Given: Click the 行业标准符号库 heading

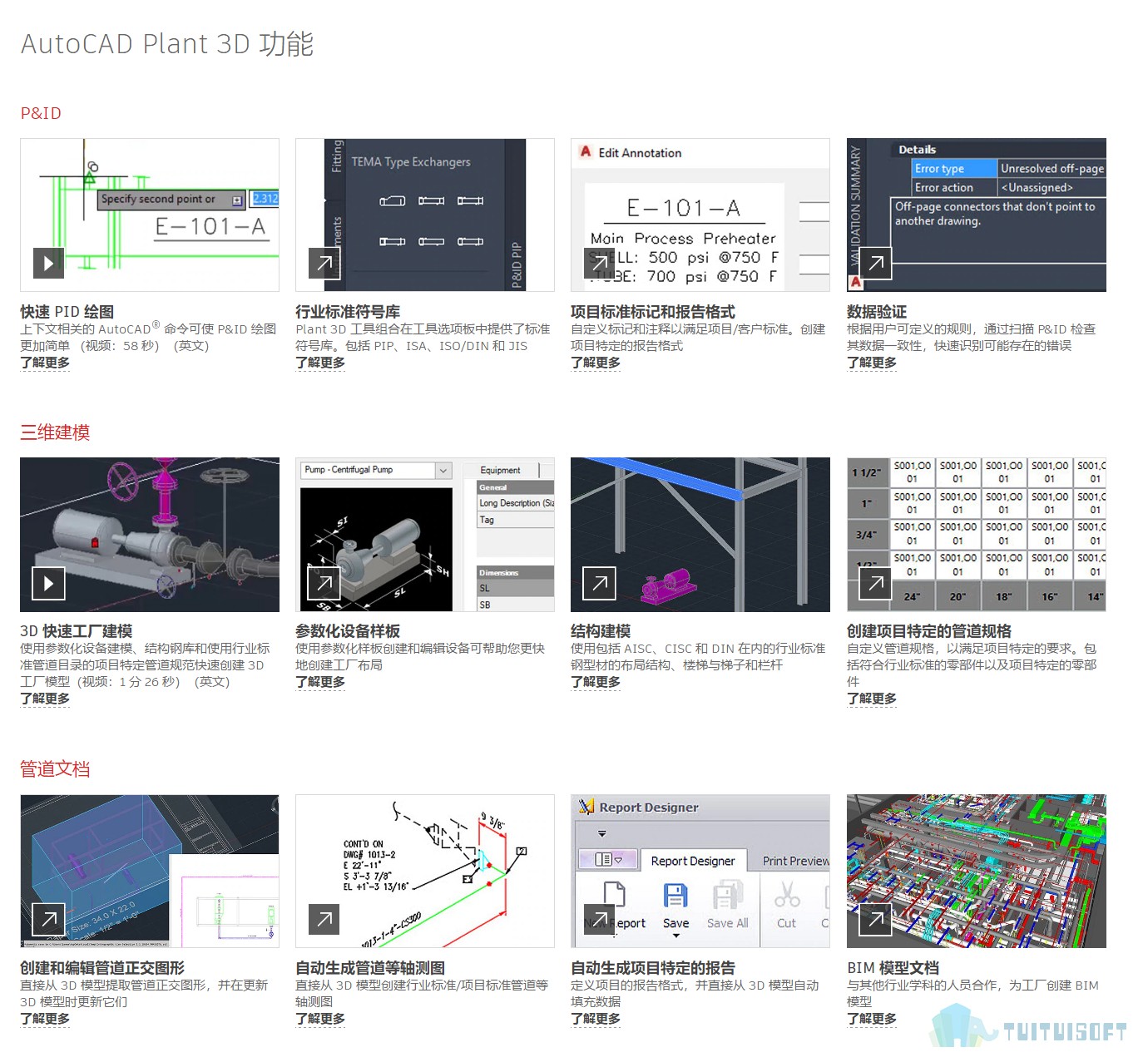Looking at the screenshot, I should (348, 312).
